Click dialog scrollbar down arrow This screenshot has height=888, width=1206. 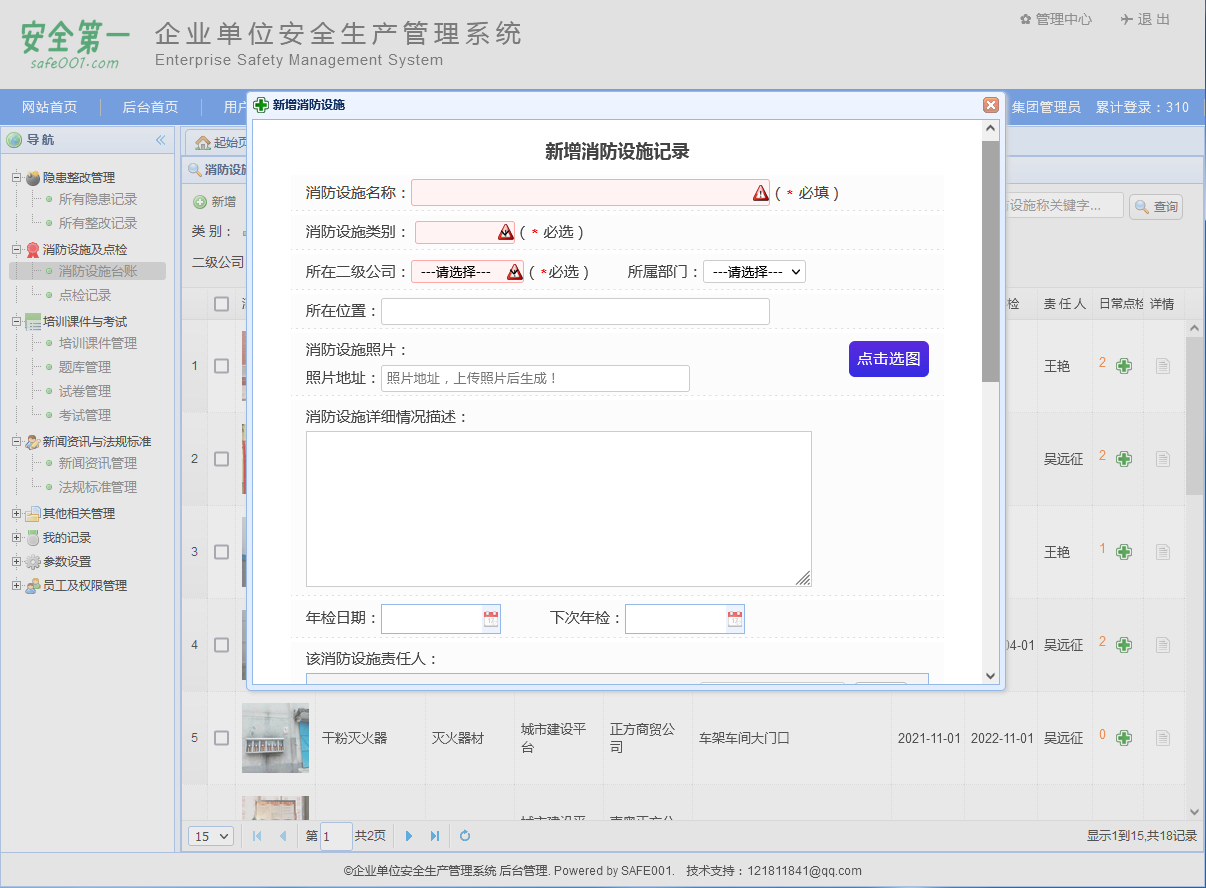[990, 676]
